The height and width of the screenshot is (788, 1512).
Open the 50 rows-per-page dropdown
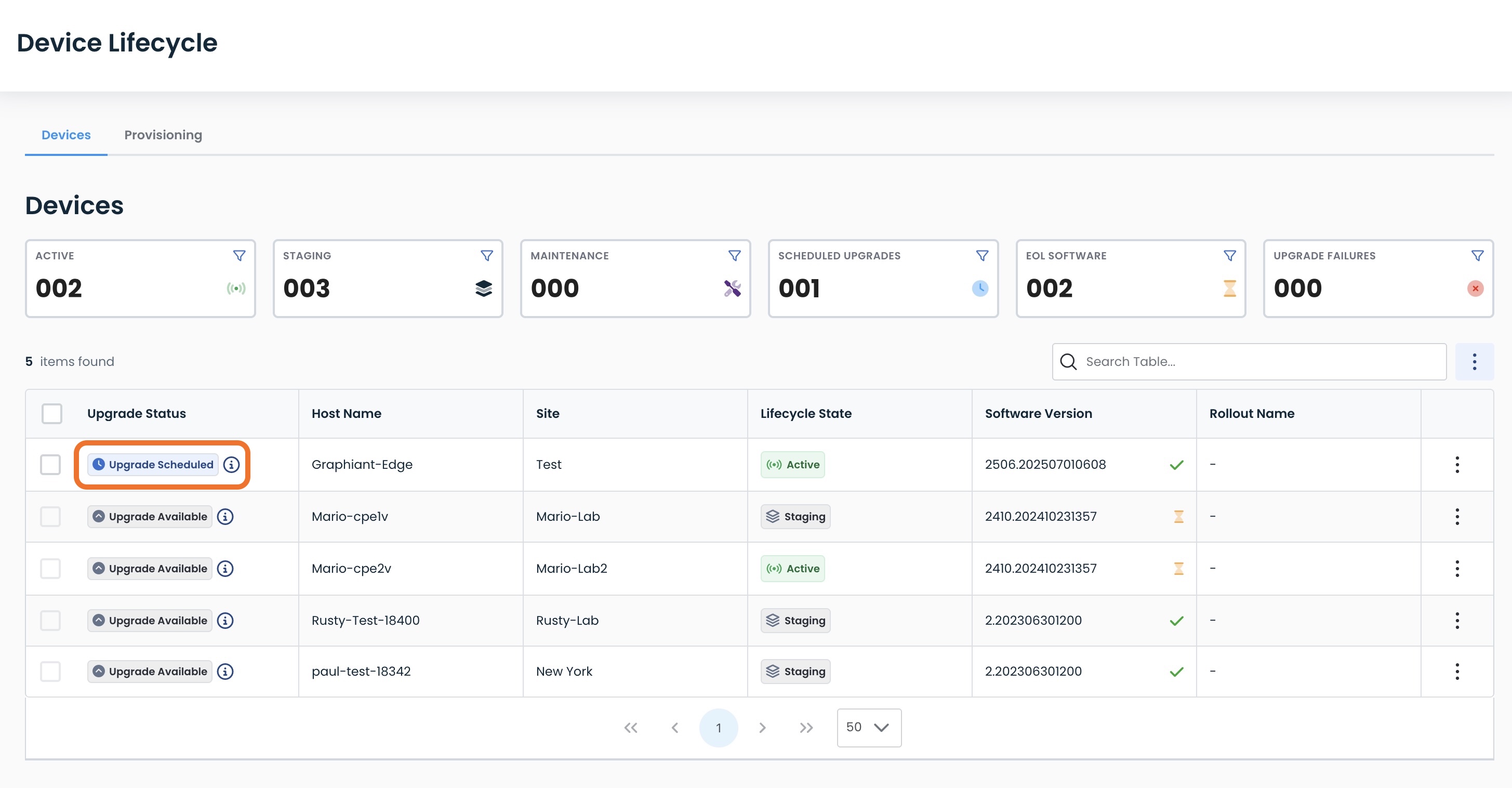[869, 728]
